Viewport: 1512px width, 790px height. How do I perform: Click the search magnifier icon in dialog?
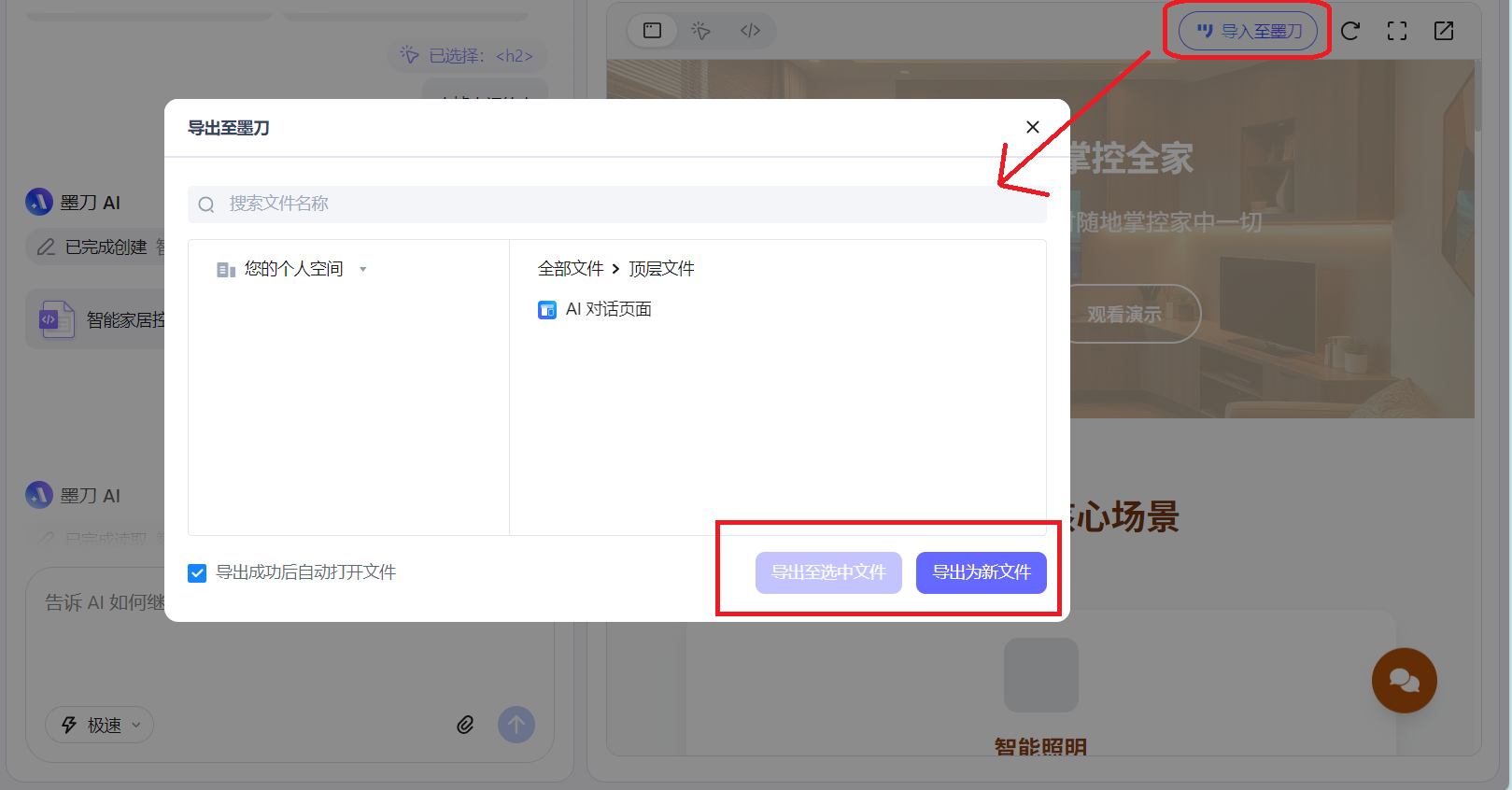pyautogui.click(x=206, y=205)
